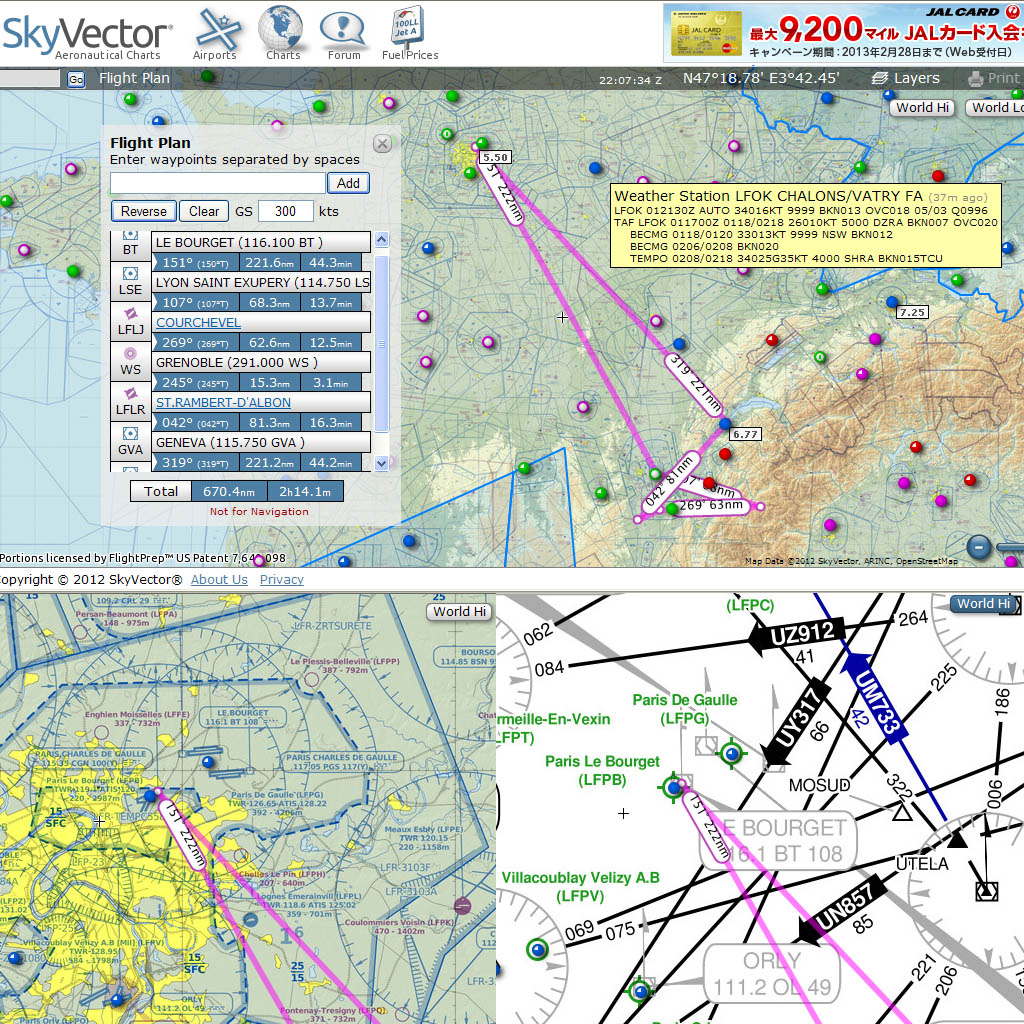This screenshot has height=1024, width=1024.
Task: Switch main map to World Lo chart
Action: pyautogui.click(x=995, y=108)
